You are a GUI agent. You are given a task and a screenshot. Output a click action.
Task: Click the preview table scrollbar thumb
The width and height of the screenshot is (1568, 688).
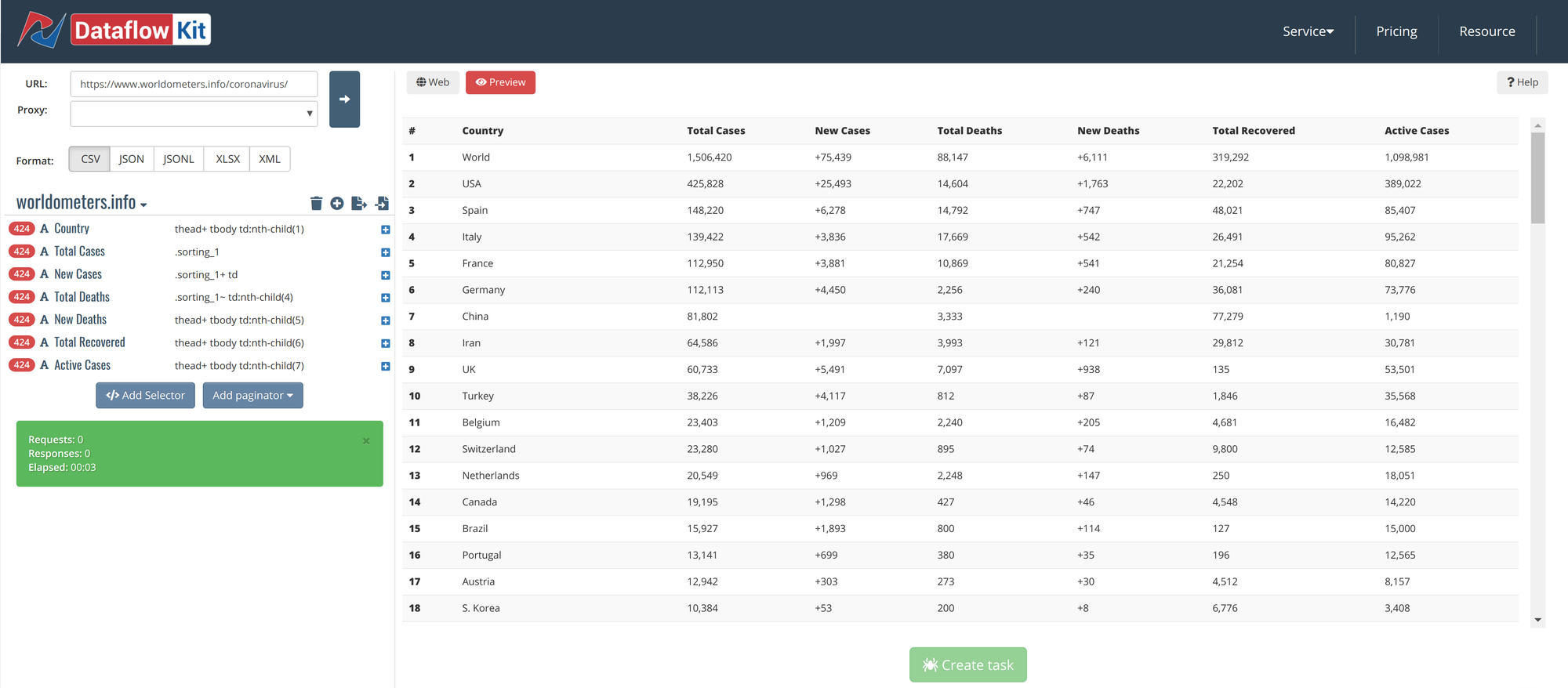[1537, 178]
